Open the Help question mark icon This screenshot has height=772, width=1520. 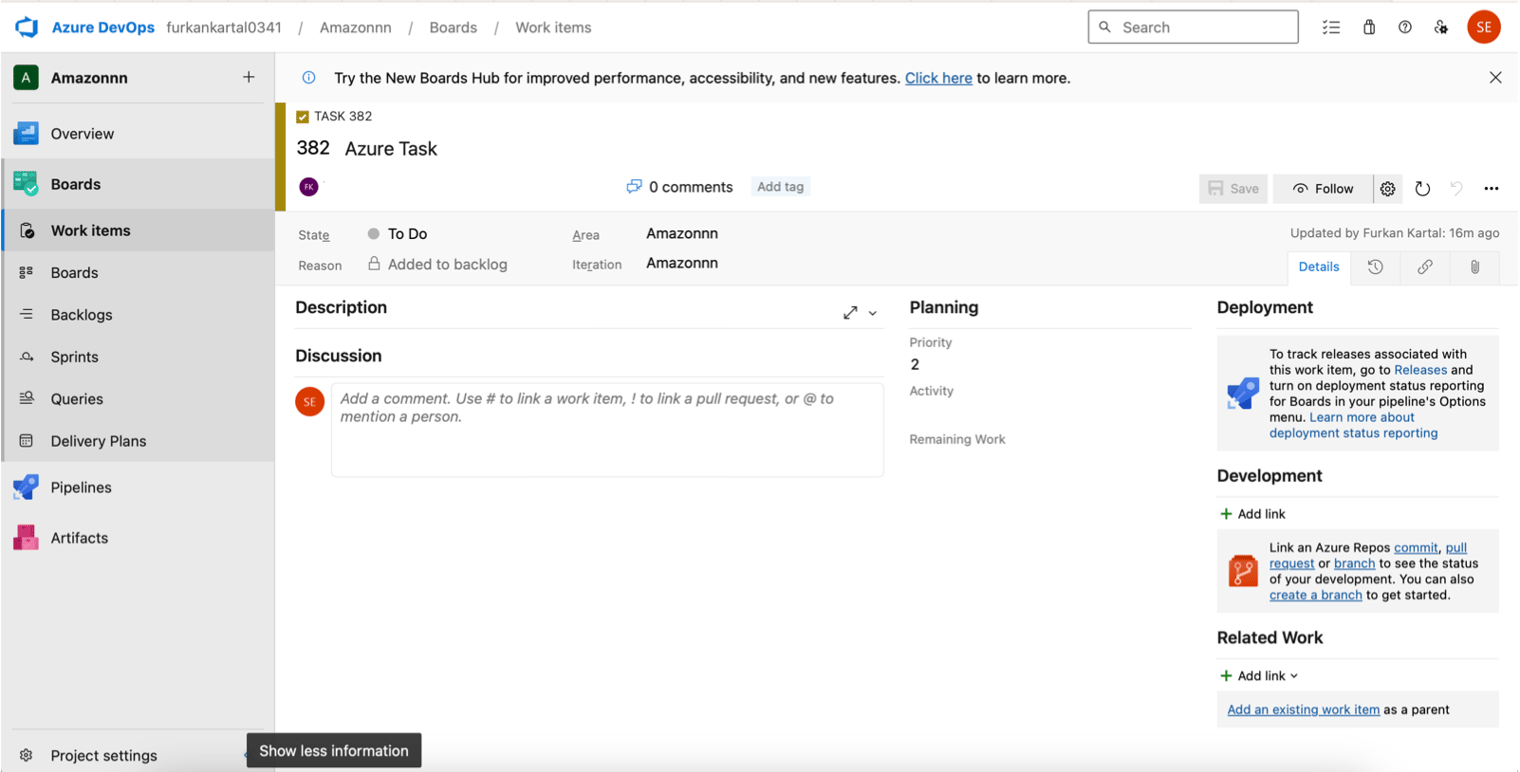coord(1405,27)
